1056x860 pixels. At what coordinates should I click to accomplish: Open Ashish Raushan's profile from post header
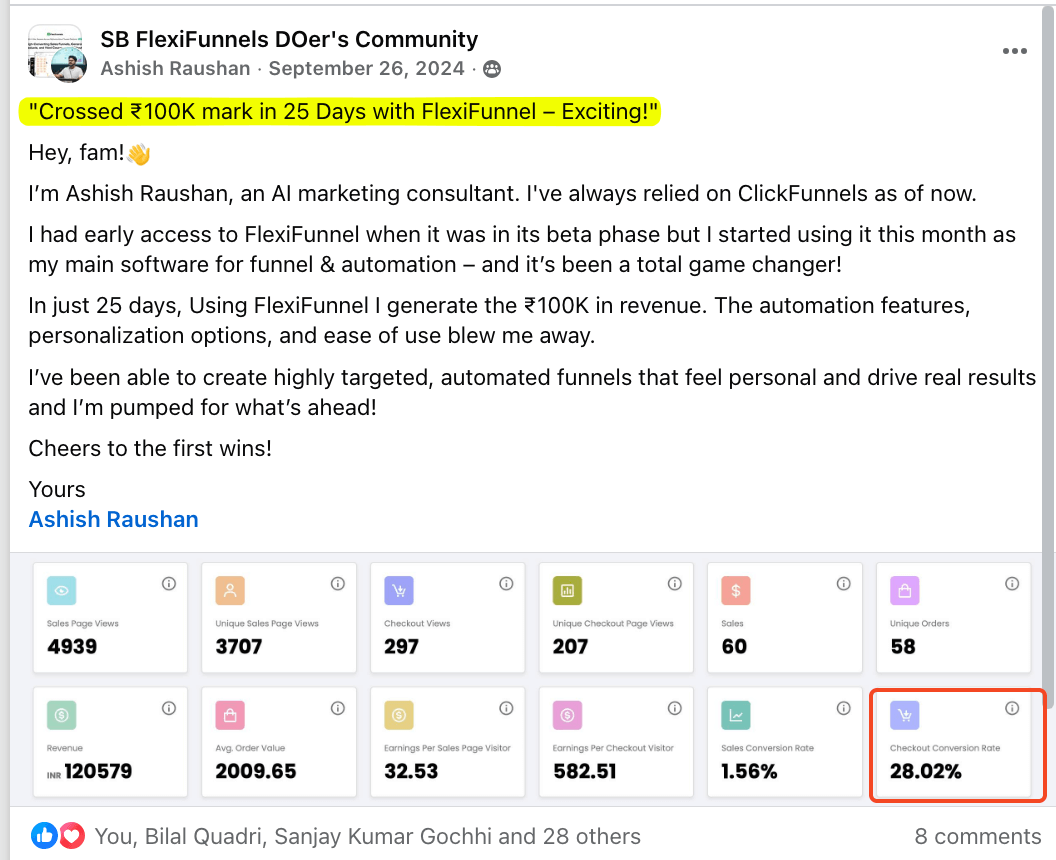[x=175, y=69]
